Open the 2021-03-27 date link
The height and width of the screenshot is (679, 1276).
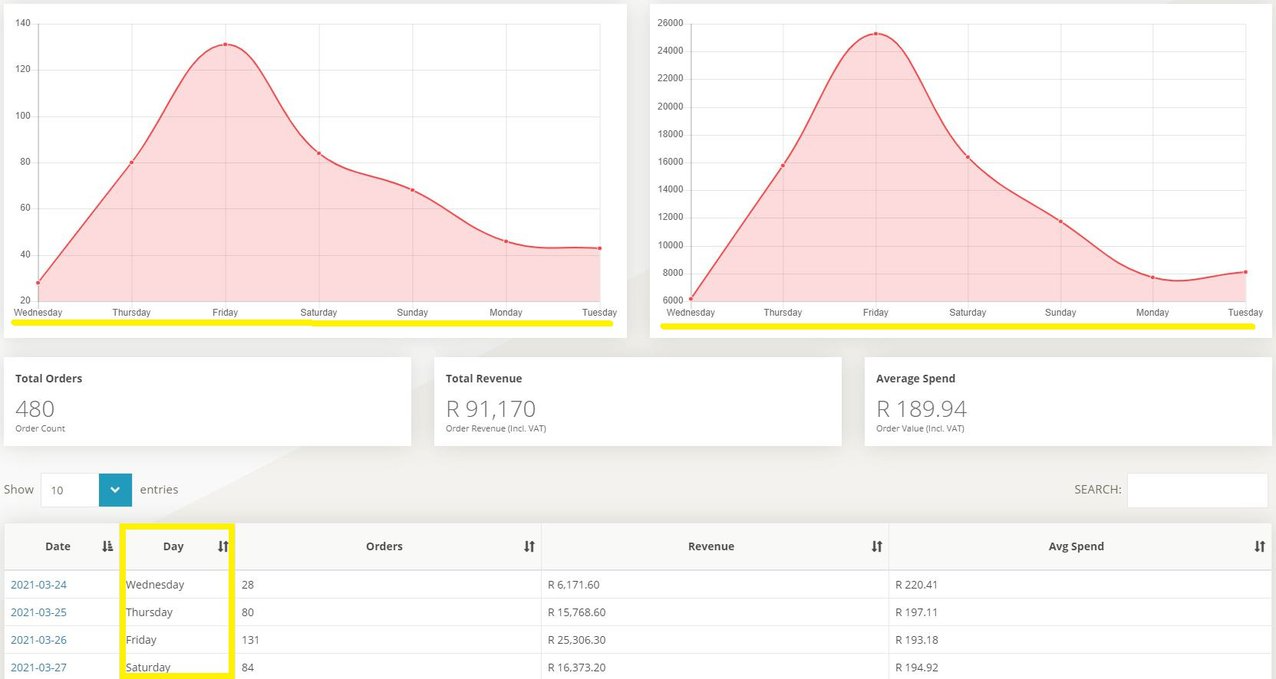39,667
